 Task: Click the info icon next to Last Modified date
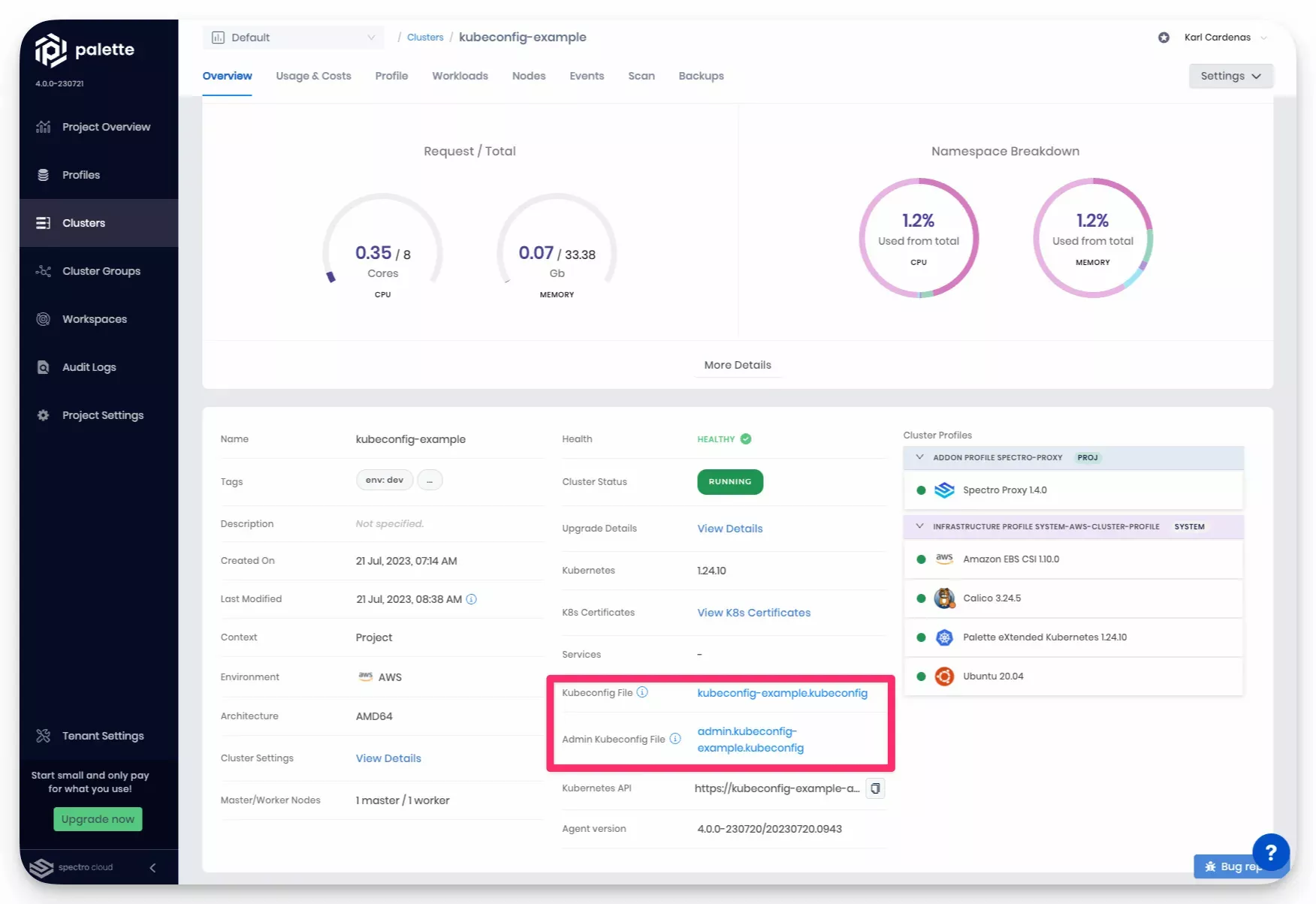[471, 599]
